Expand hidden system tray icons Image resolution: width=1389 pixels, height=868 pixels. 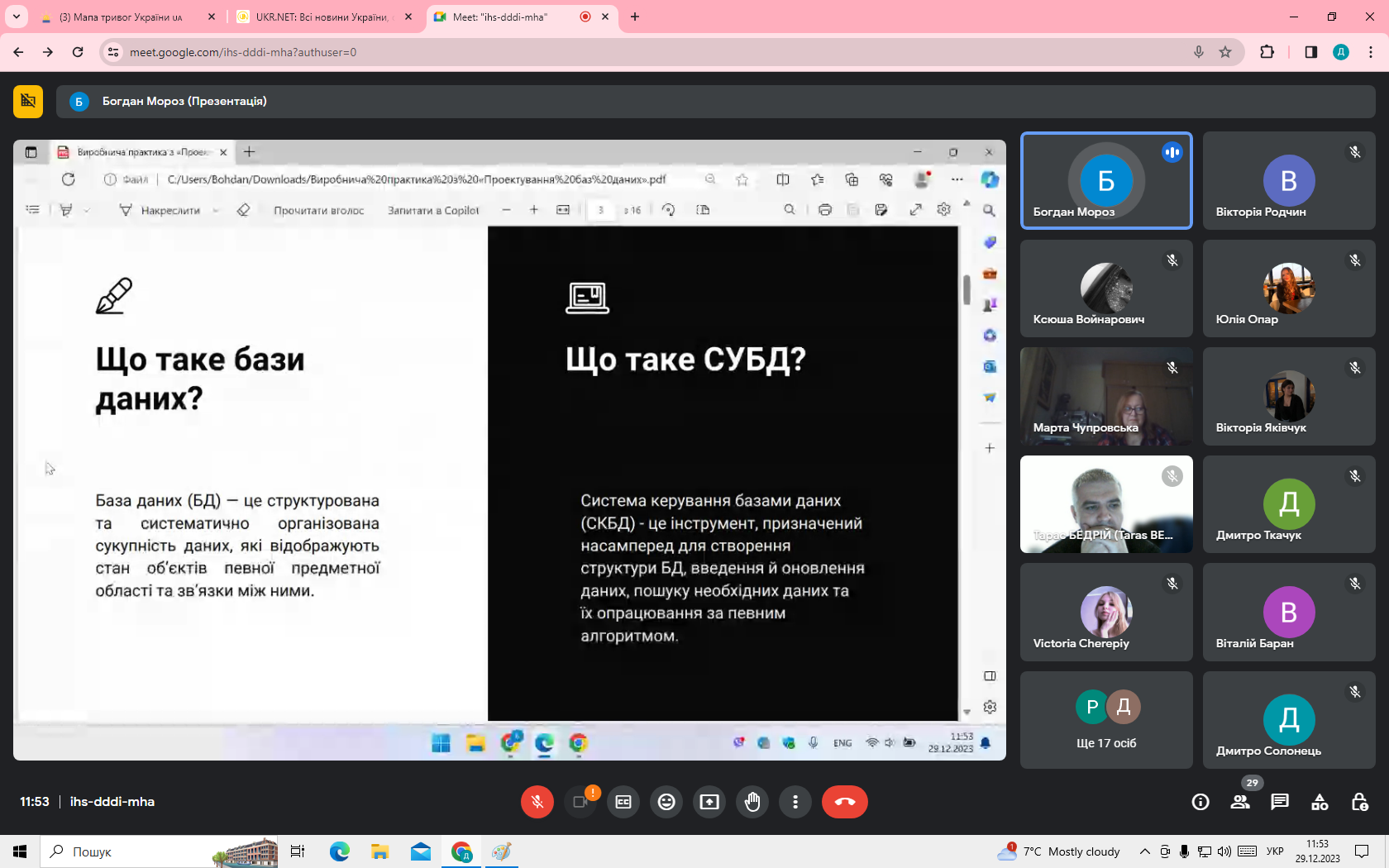click(x=1144, y=851)
